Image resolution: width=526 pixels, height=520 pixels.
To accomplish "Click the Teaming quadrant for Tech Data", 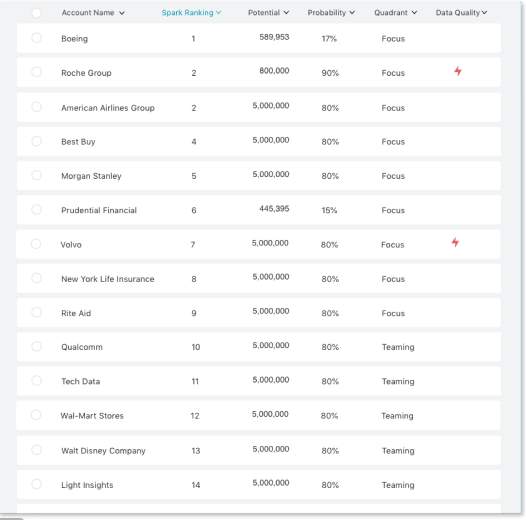I will [398, 381].
